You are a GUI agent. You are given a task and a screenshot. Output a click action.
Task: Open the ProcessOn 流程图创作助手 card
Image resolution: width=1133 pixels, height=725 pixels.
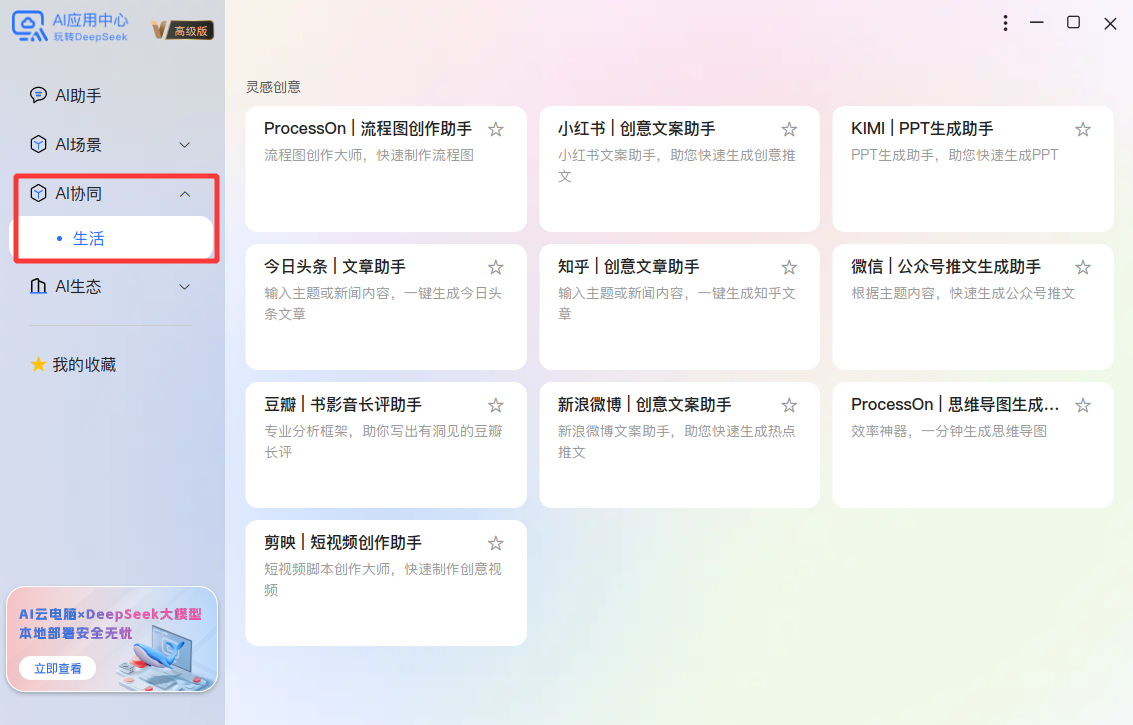tap(386, 169)
